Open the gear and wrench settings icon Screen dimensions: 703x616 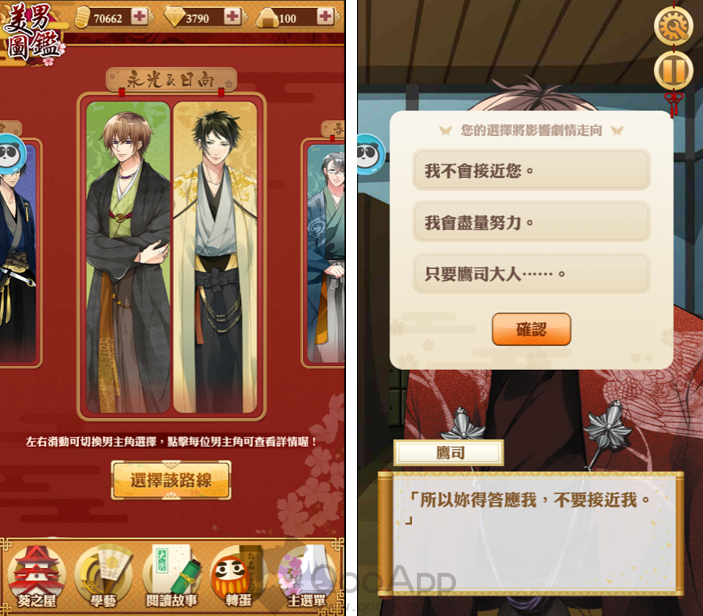point(673,26)
